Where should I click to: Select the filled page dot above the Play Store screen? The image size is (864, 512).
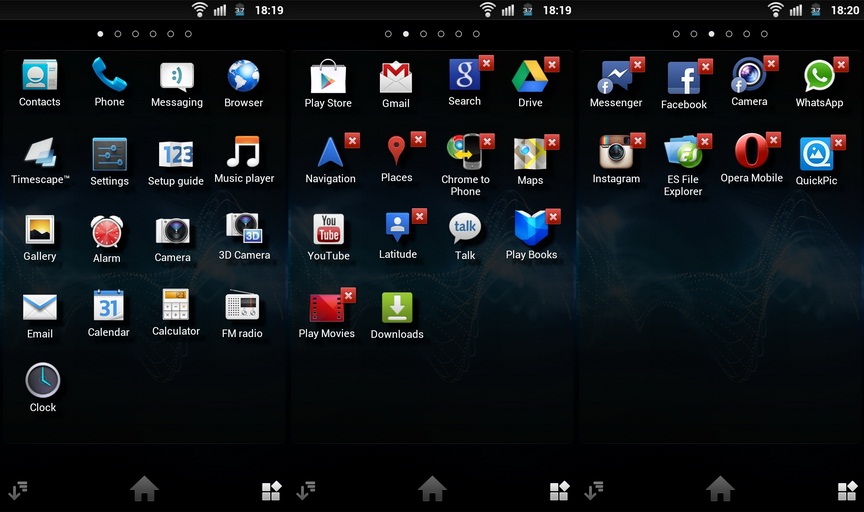coord(406,34)
